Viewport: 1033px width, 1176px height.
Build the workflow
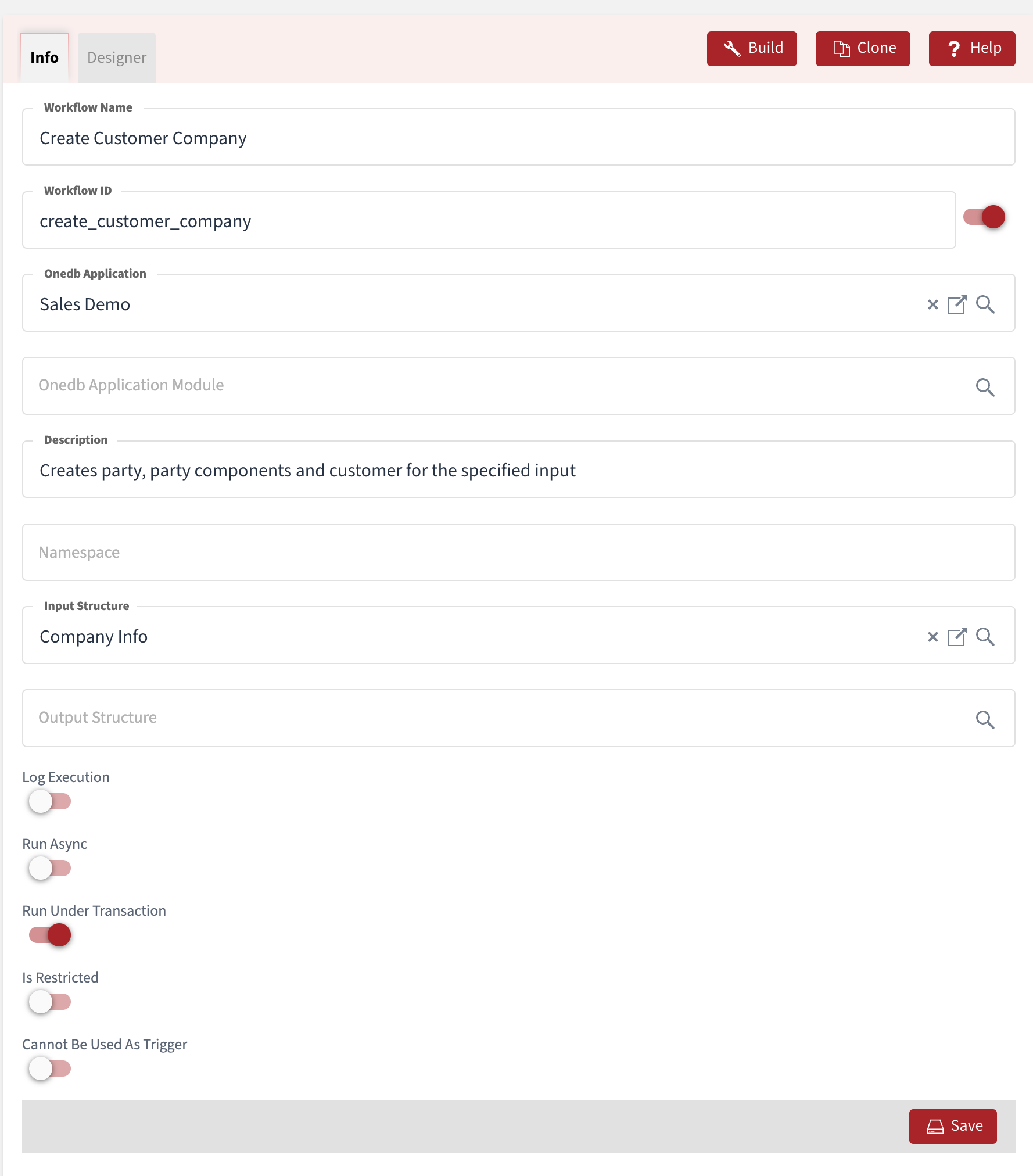752,48
